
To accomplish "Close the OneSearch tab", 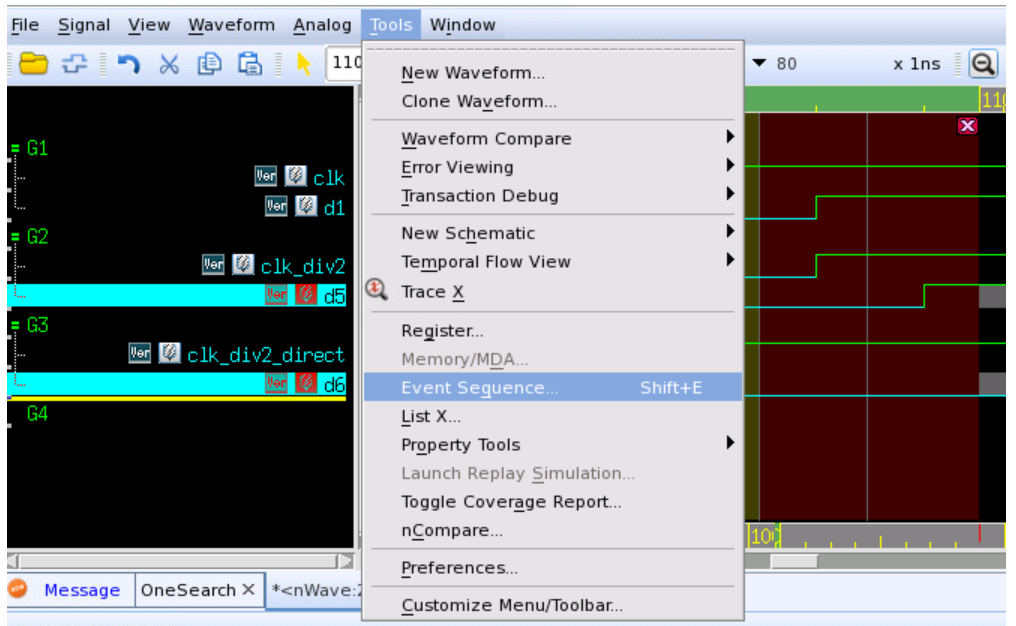I will (x=248, y=589).
